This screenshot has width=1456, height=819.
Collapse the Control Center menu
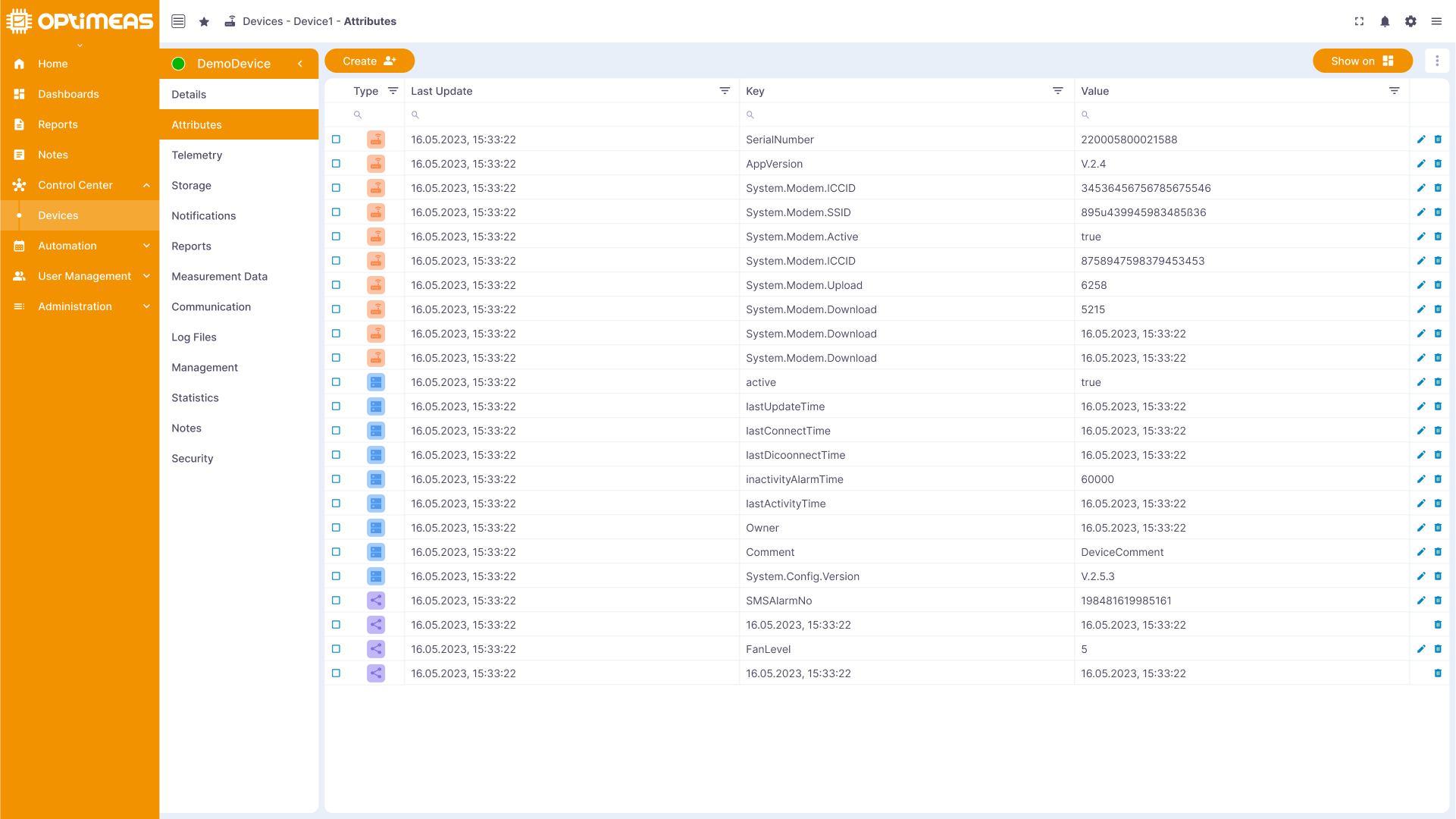click(x=146, y=185)
